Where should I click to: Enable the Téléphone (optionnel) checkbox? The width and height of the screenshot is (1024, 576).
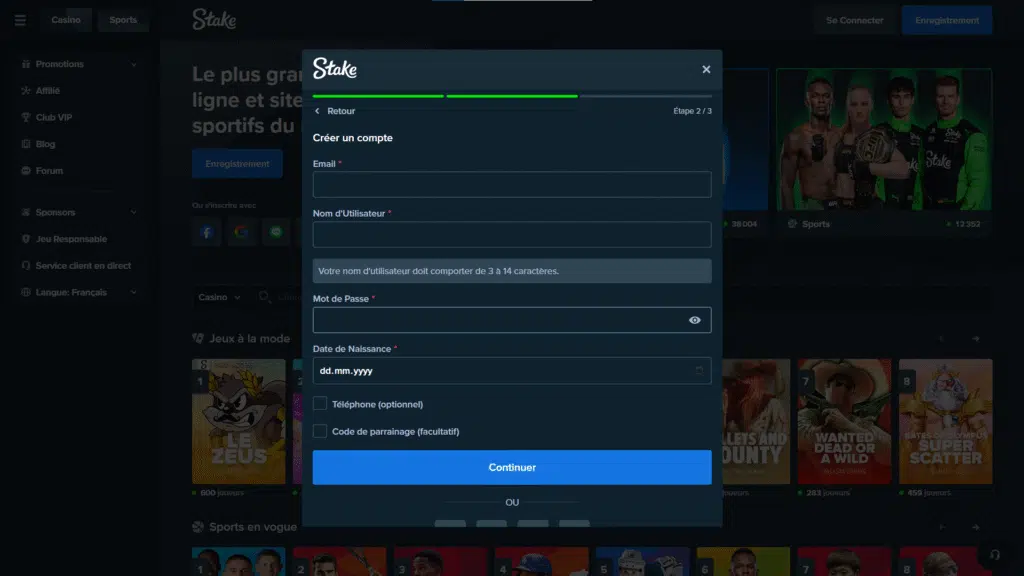tap(320, 404)
